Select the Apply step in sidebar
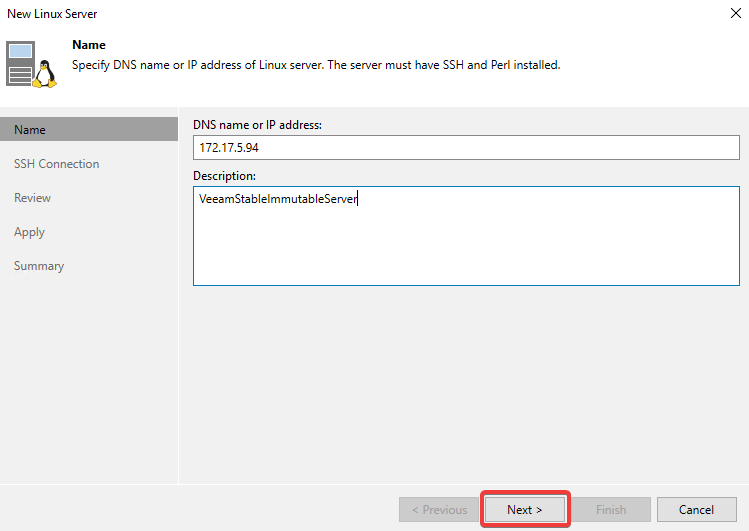749x531 pixels. click(29, 232)
